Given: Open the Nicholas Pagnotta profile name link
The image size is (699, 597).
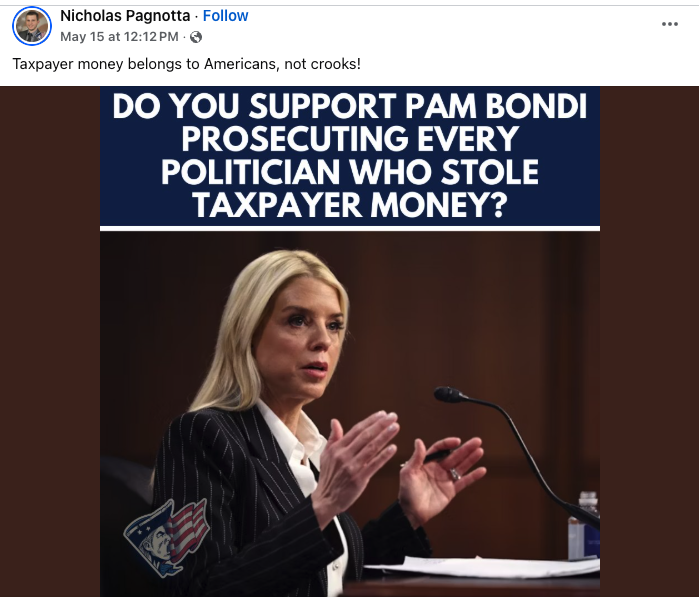Looking at the screenshot, I should pyautogui.click(x=125, y=16).
